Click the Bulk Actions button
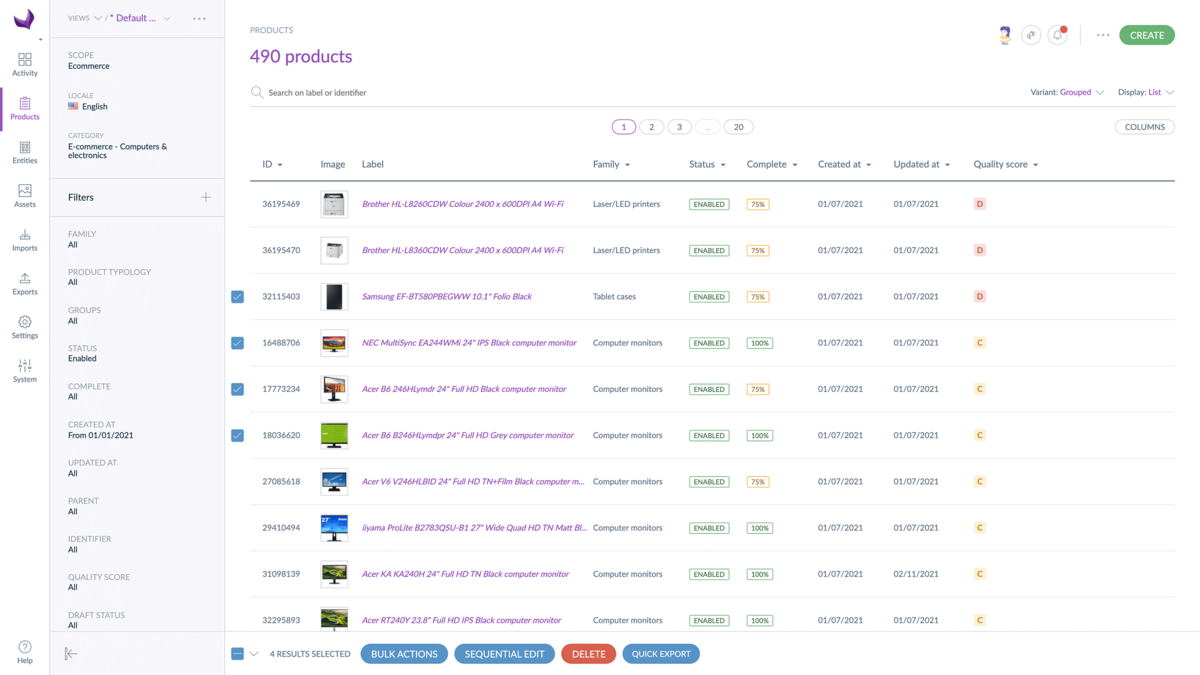1200x675 pixels. (404, 654)
